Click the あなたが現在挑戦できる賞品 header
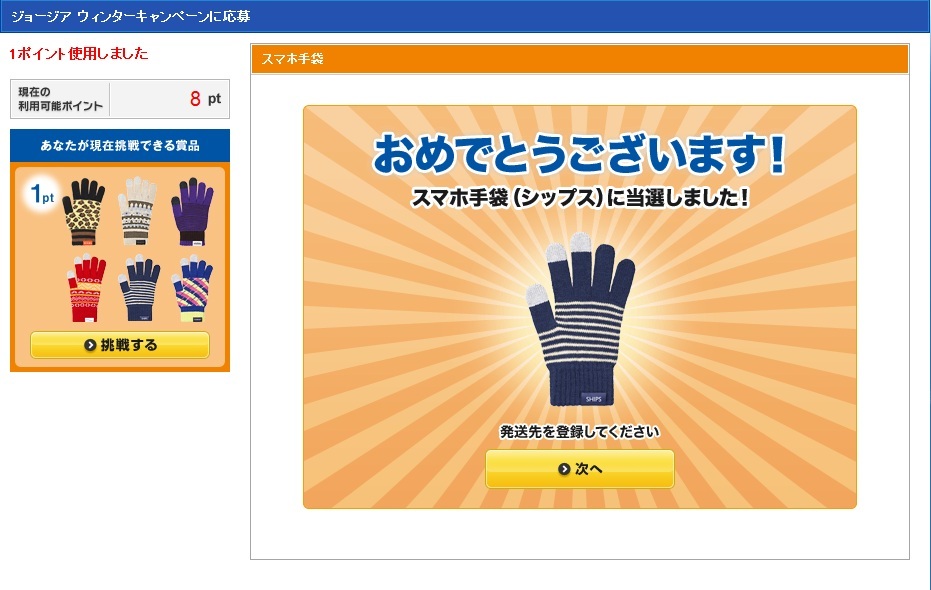This screenshot has width=931, height=590. pos(120,145)
